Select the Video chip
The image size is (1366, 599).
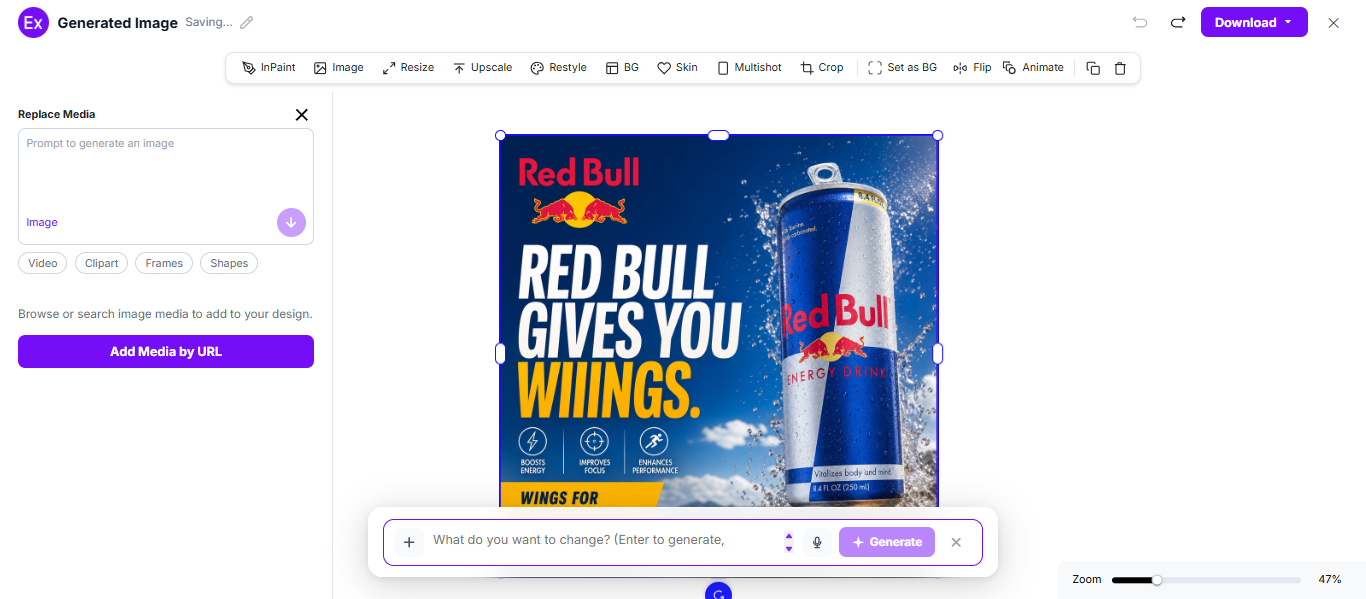click(x=43, y=263)
